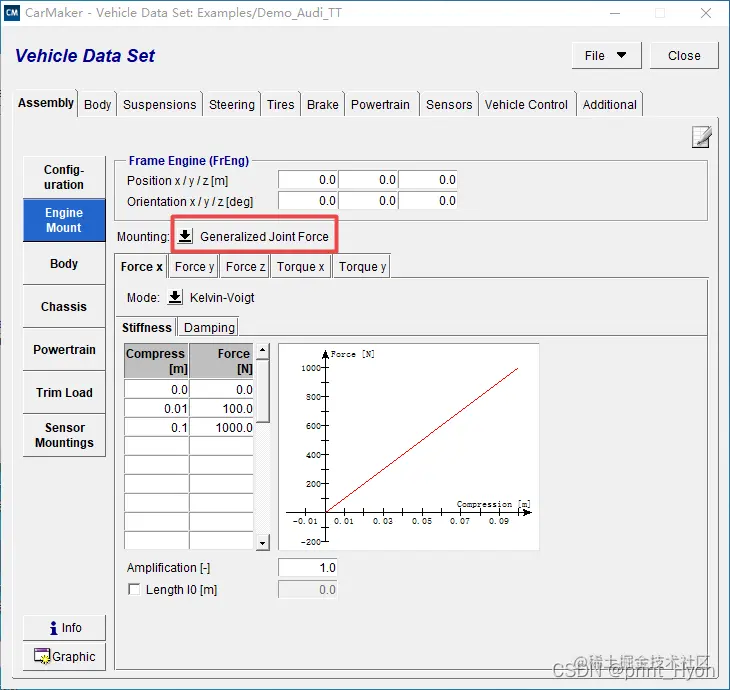Select the Torque y tab
This screenshot has height=690, width=730.
pyautogui.click(x=362, y=266)
